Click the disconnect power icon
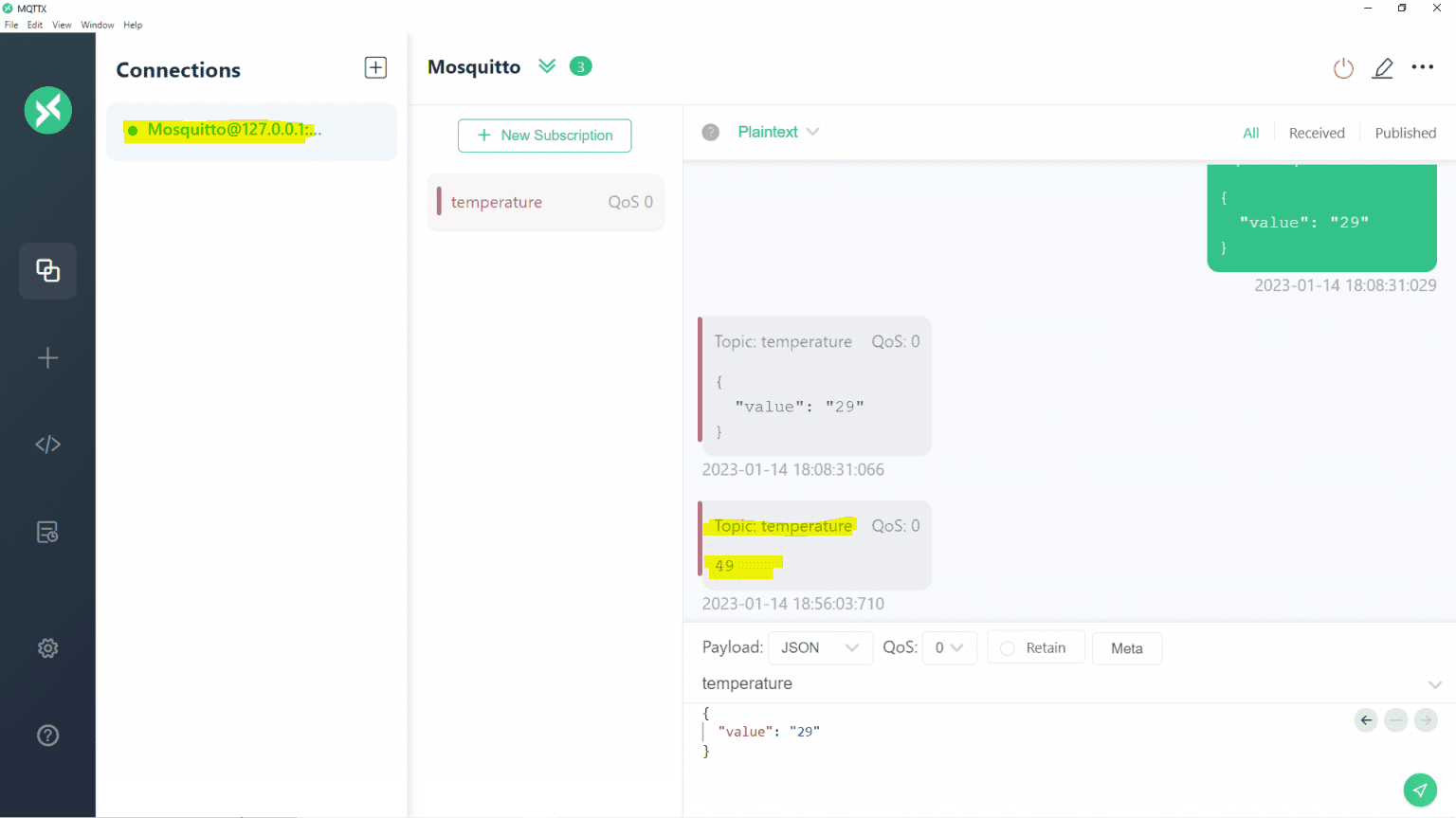This screenshot has height=818, width=1456. point(1343,68)
